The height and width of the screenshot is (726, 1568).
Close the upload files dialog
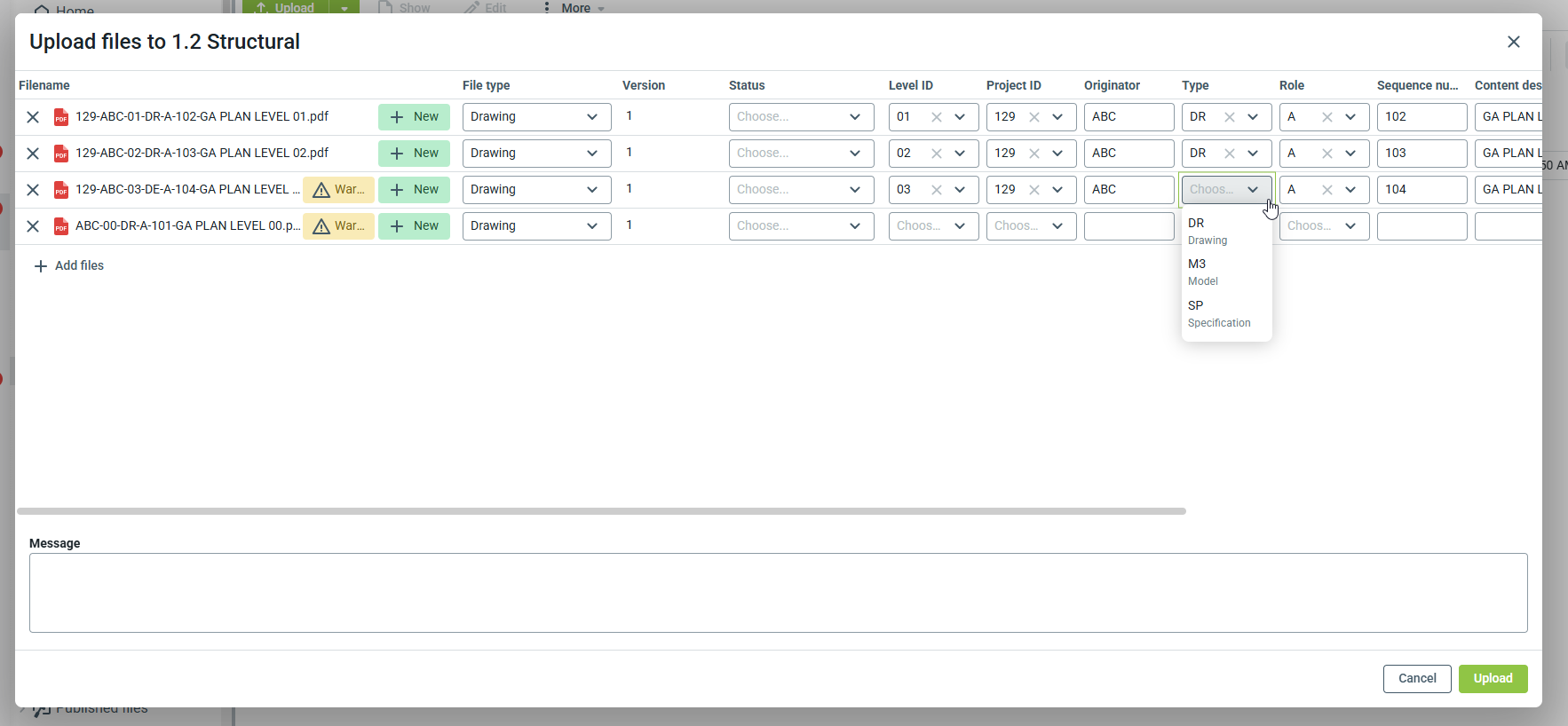[x=1513, y=42]
